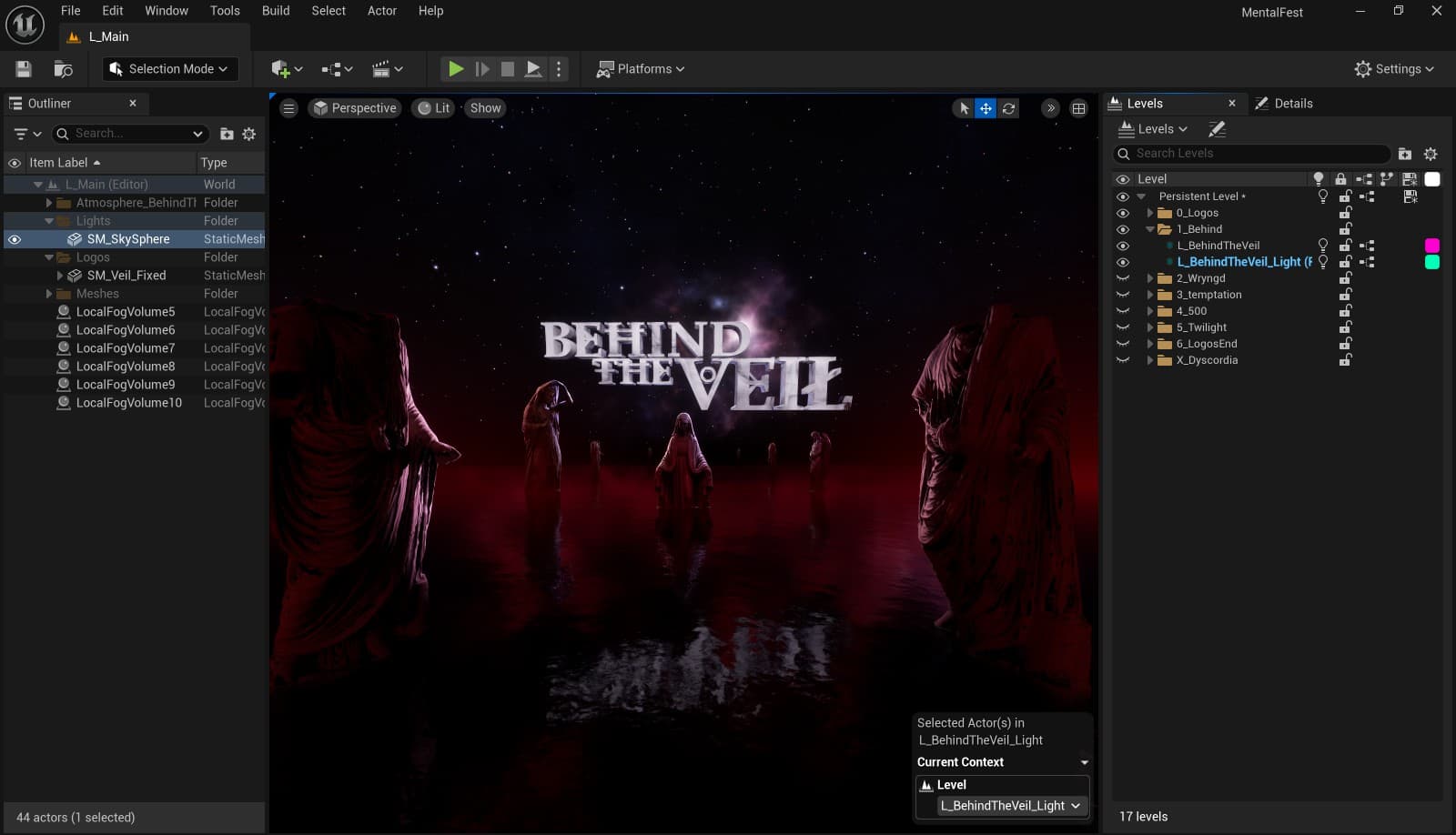The height and width of the screenshot is (835, 1456).
Task: Open the L_BehindTheVeil_Light level context dropdown
Action: tap(1010, 806)
